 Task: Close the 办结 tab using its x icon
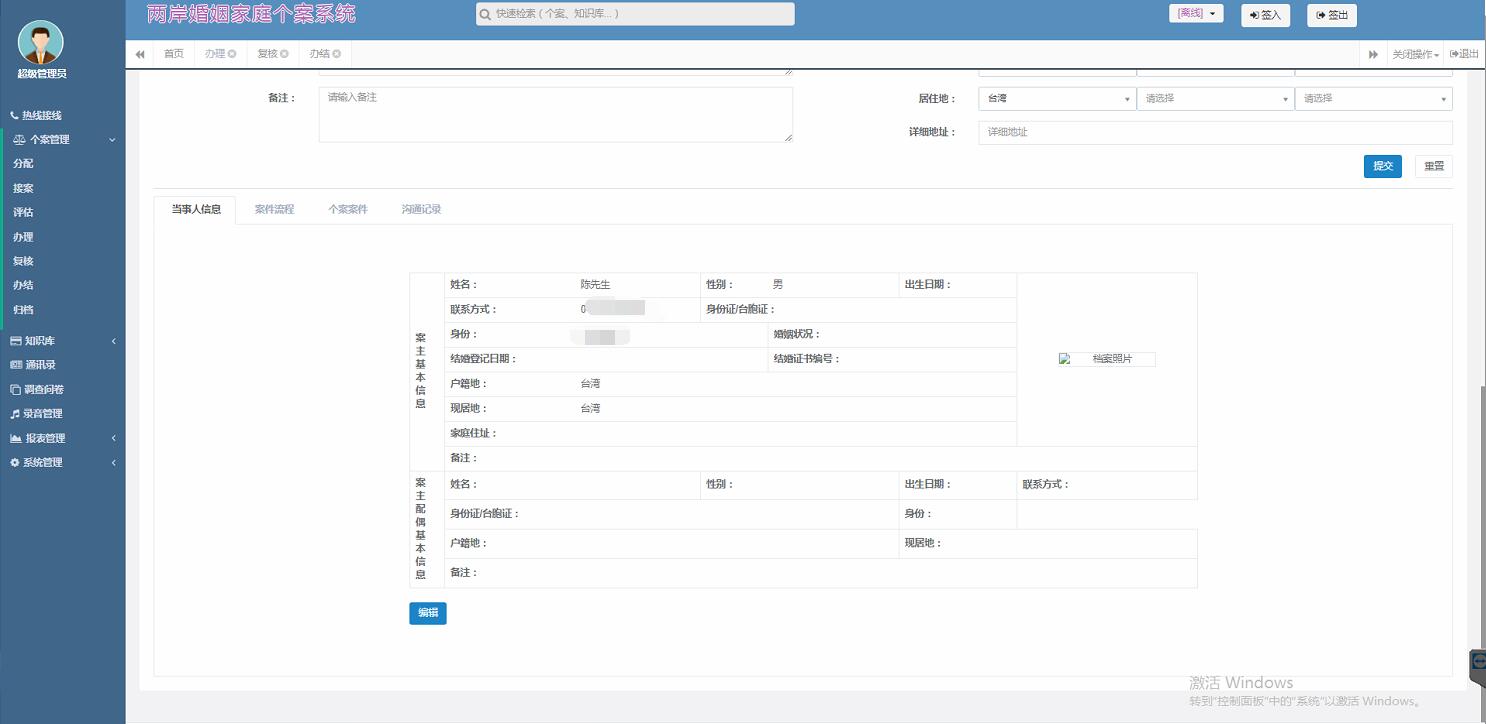click(x=337, y=54)
